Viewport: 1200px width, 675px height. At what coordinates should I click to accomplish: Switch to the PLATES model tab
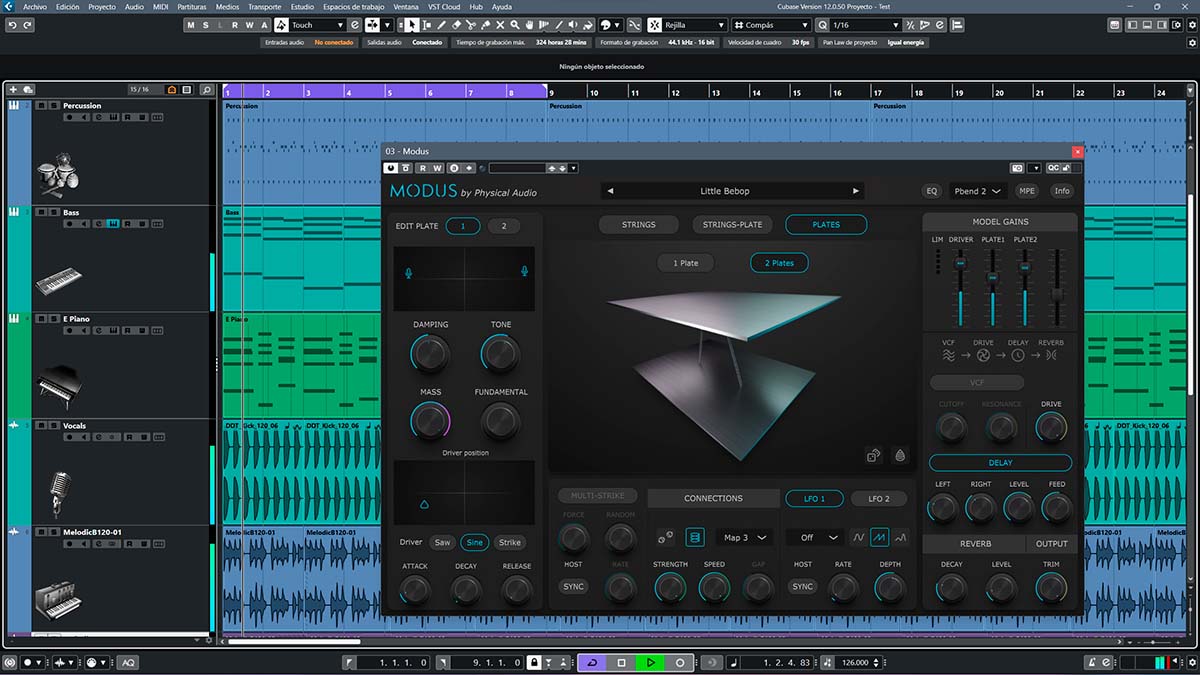pyautogui.click(x=826, y=225)
